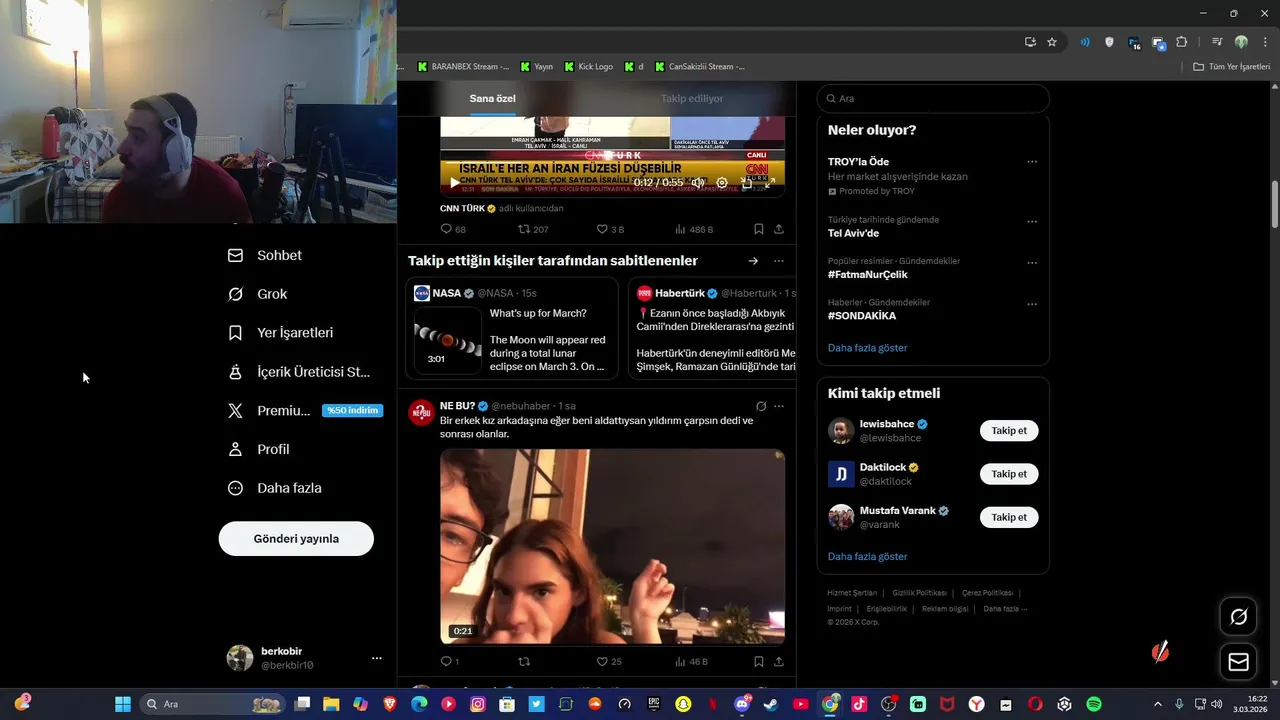Open arrow next to pinned posts heading
The height and width of the screenshot is (720, 1280).
point(753,261)
